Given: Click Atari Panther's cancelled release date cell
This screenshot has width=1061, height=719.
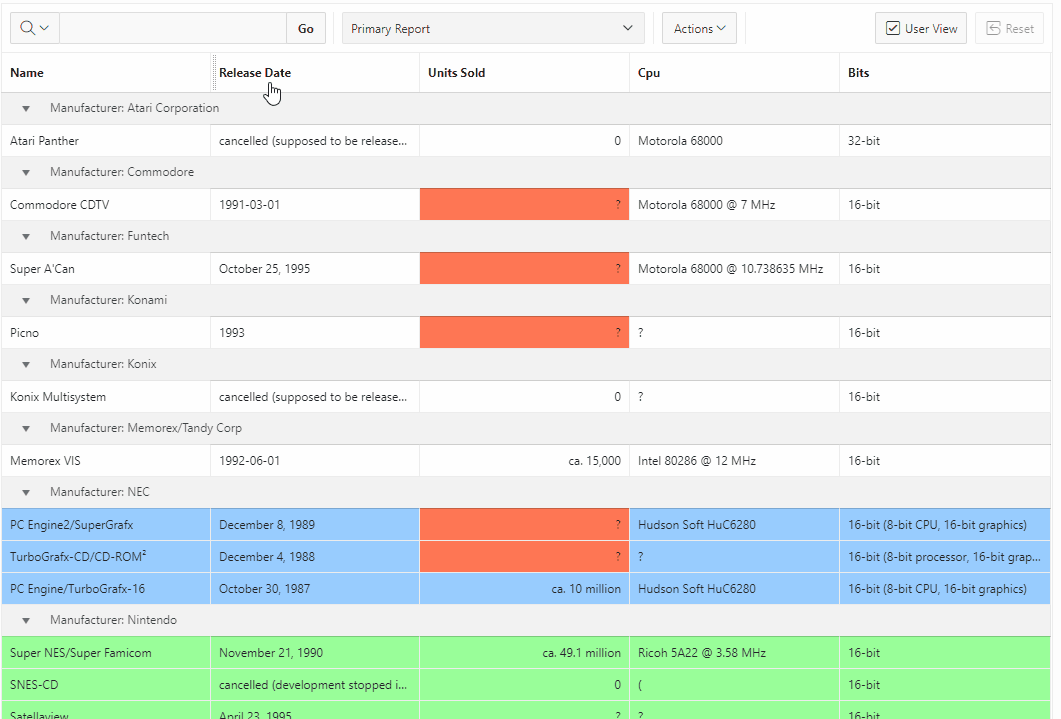Looking at the screenshot, I should pyautogui.click(x=315, y=141).
